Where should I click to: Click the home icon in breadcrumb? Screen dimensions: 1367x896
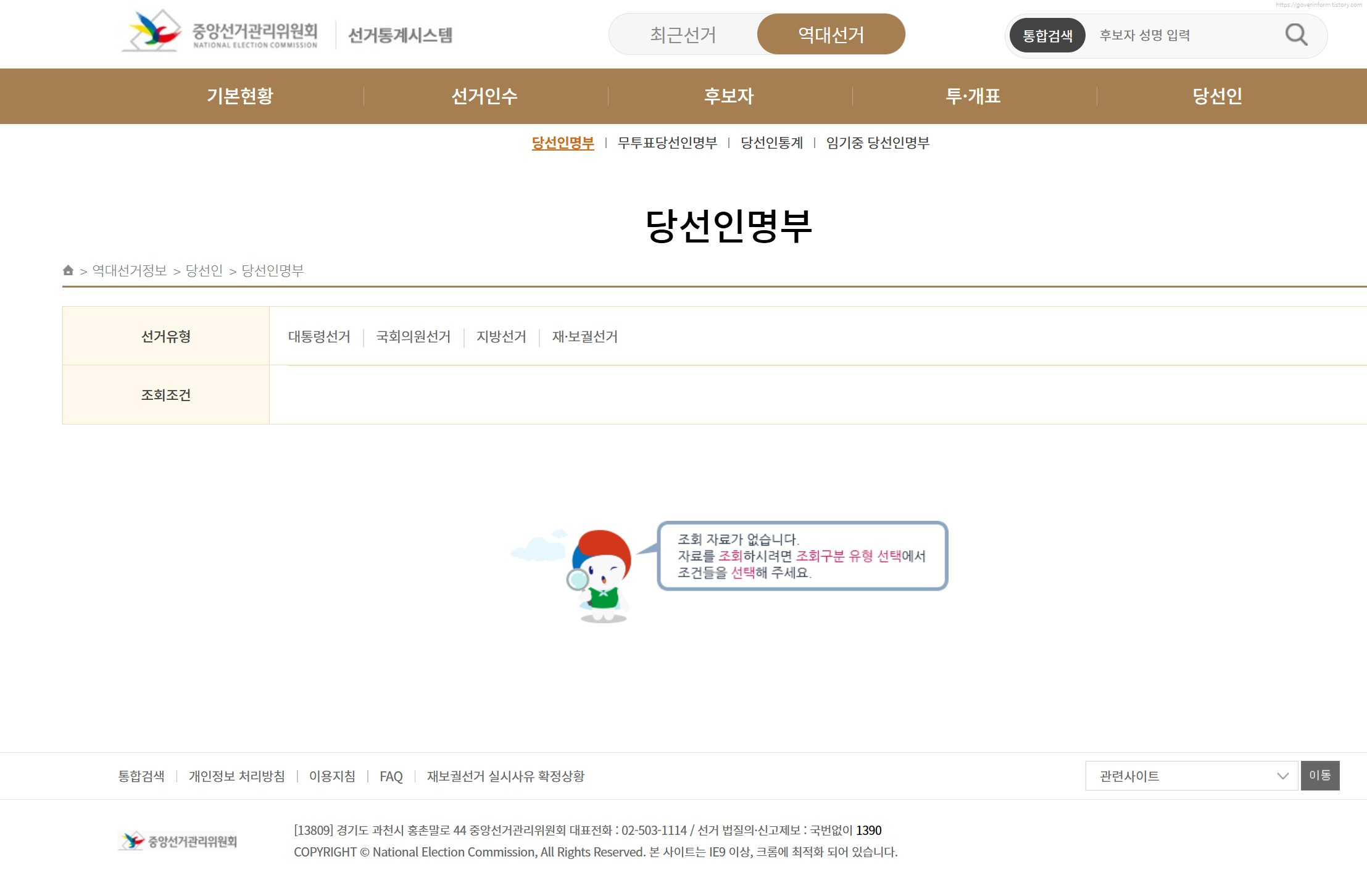coord(69,270)
